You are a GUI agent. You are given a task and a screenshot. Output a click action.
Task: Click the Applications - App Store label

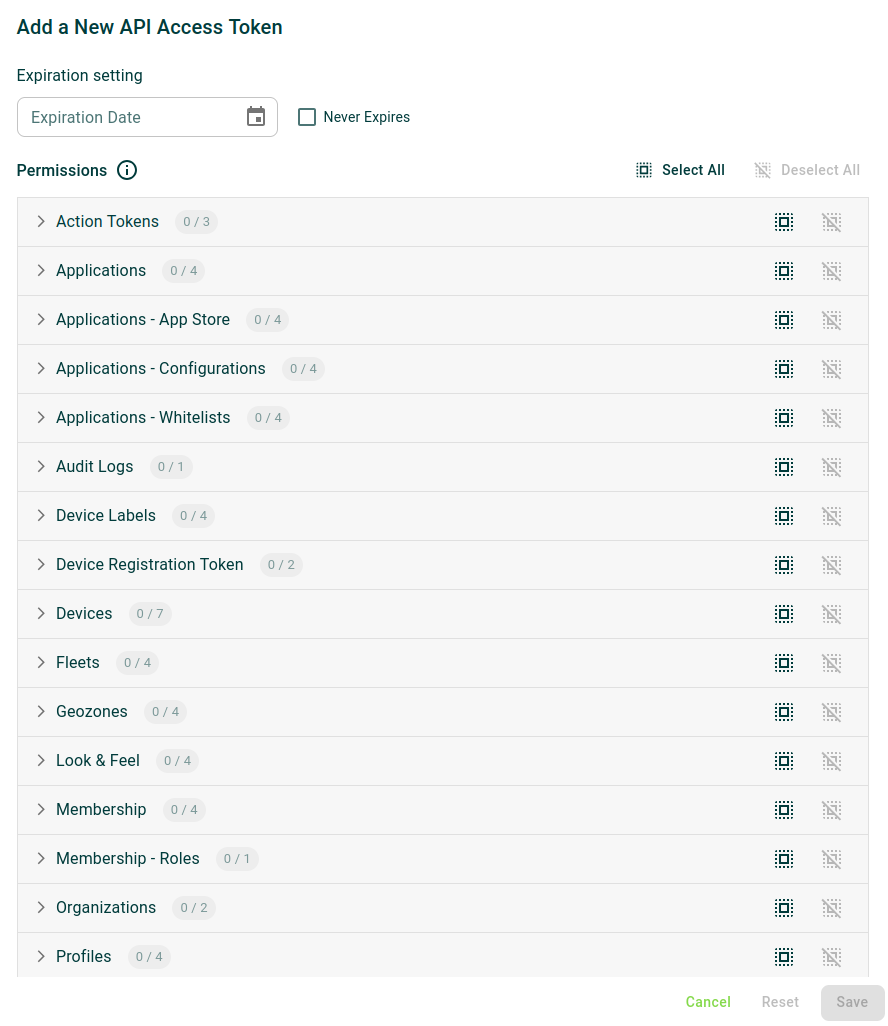coord(143,319)
